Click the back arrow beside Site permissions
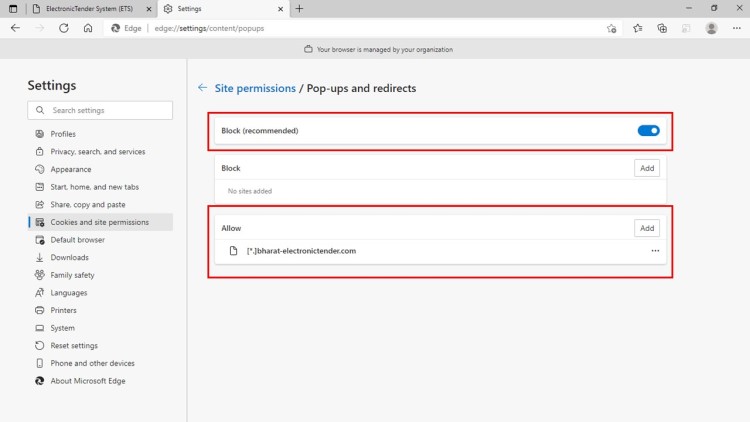The height and width of the screenshot is (422, 750). (203, 88)
